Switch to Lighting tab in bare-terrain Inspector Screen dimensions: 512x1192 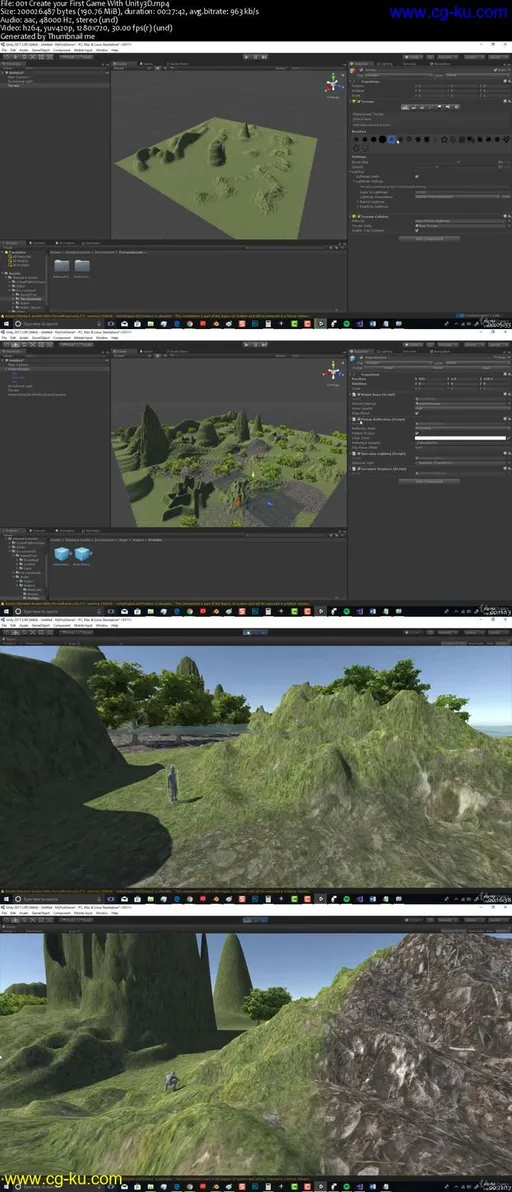(386, 64)
